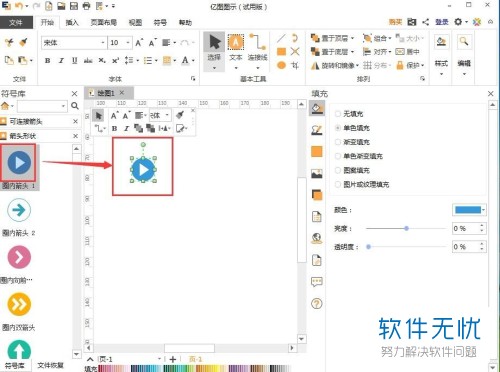Click the Print icon in quick access toolbar

coord(86,6)
